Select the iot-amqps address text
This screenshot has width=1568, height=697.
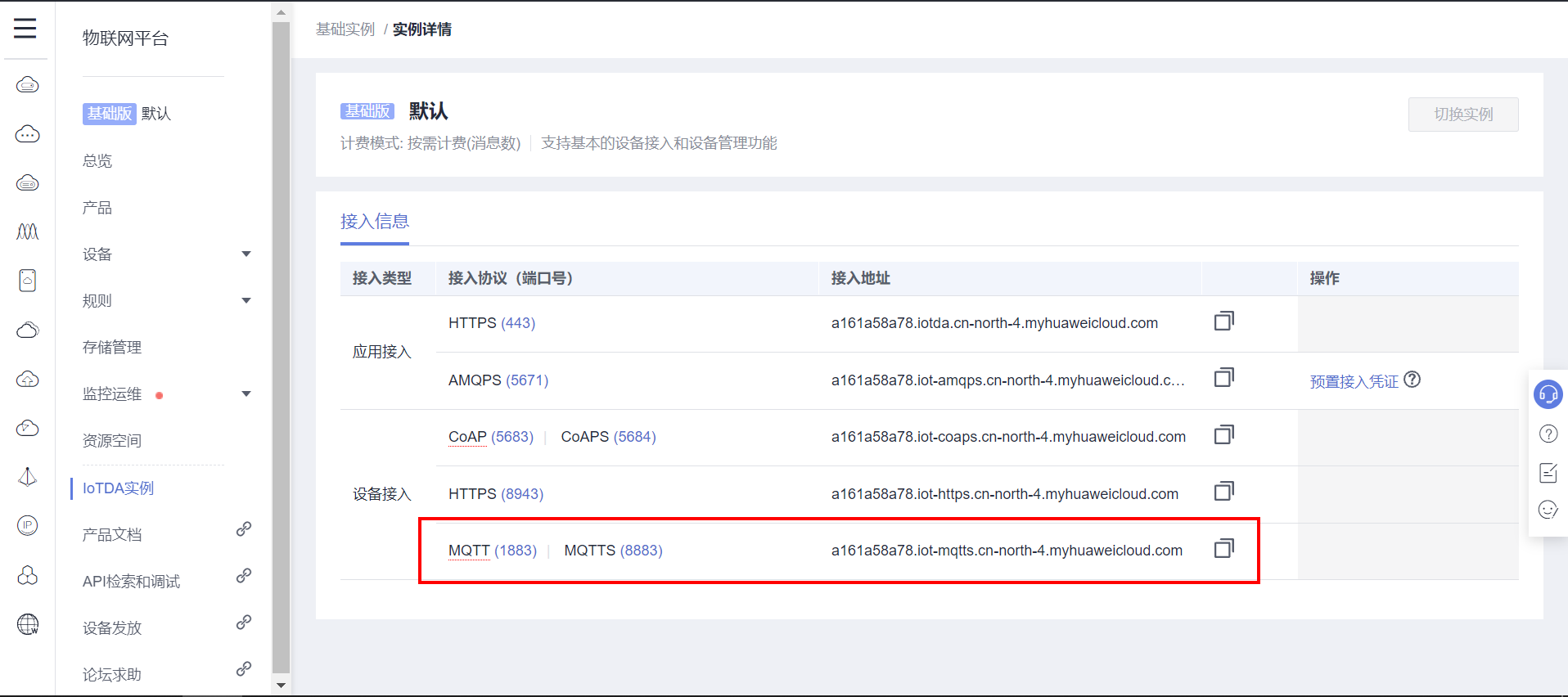point(1008,380)
